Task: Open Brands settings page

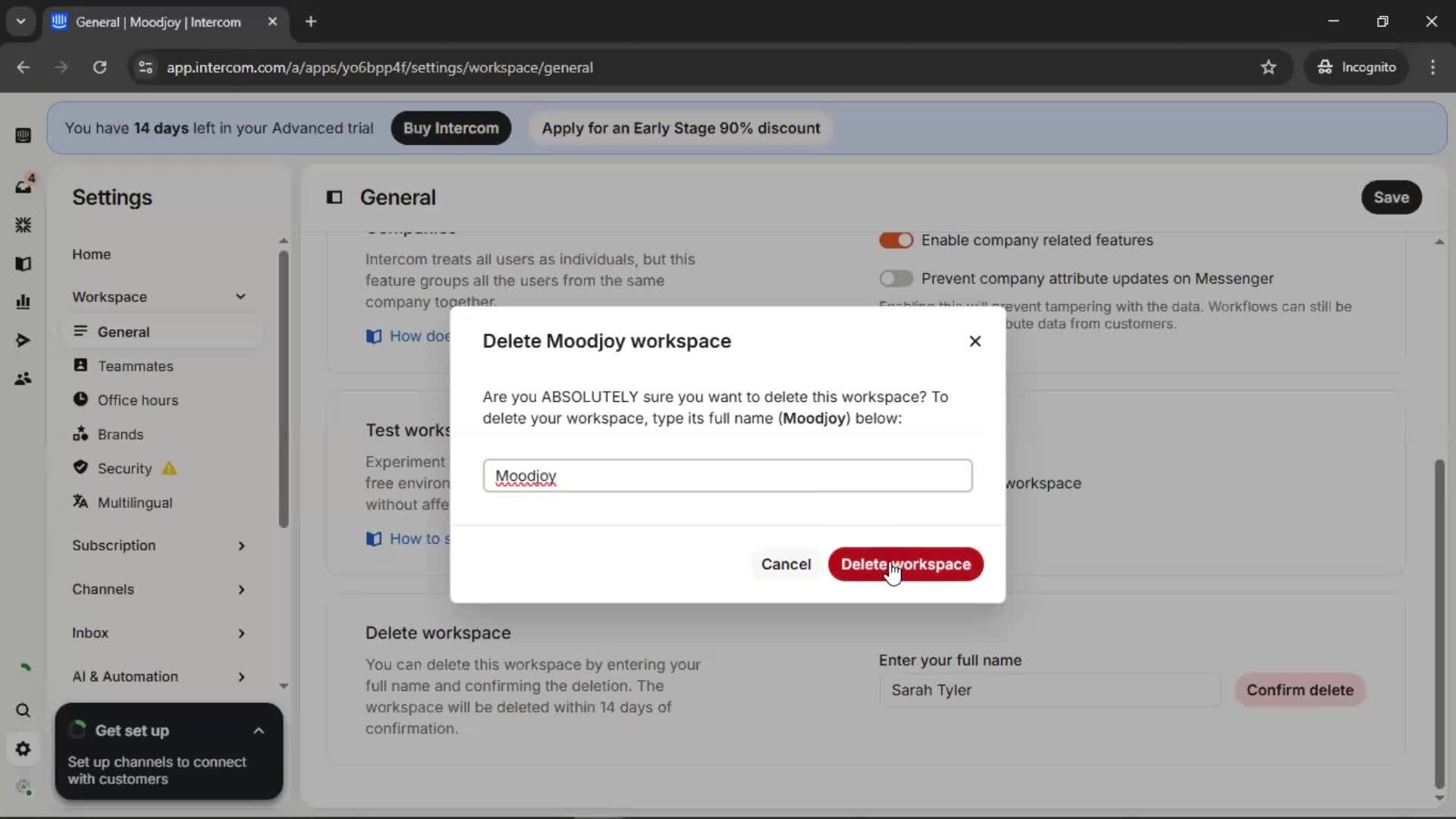Action: pyautogui.click(x=120, y=435)
